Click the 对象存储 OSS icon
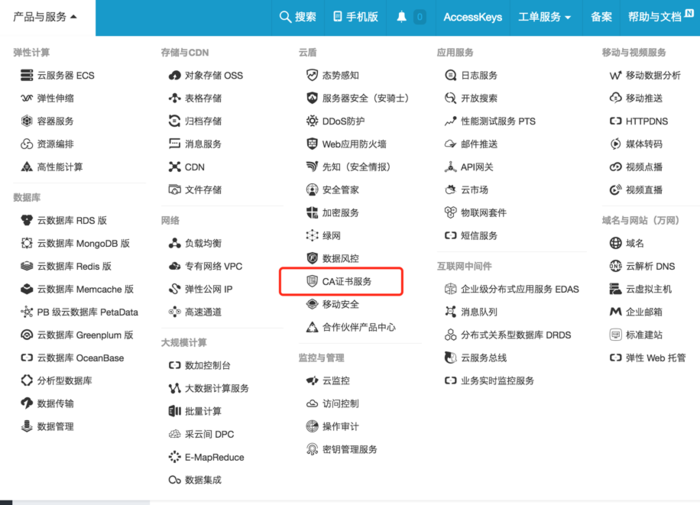 pyautogui.click(x=174, y=75)
